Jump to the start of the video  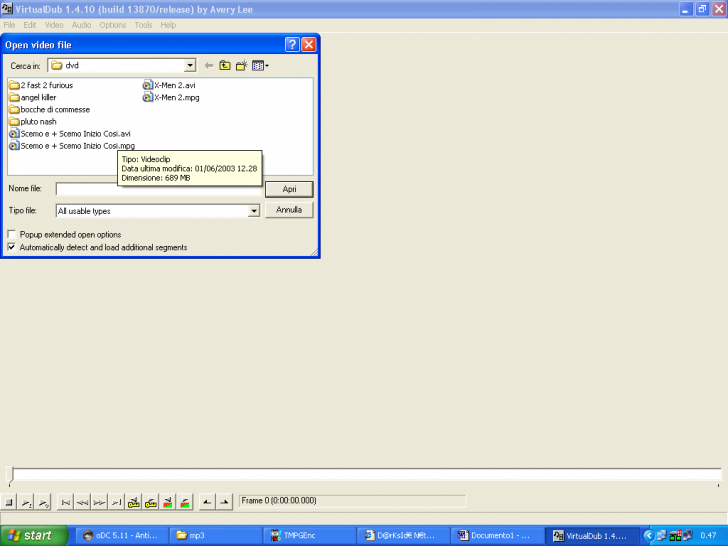(65, 502)
